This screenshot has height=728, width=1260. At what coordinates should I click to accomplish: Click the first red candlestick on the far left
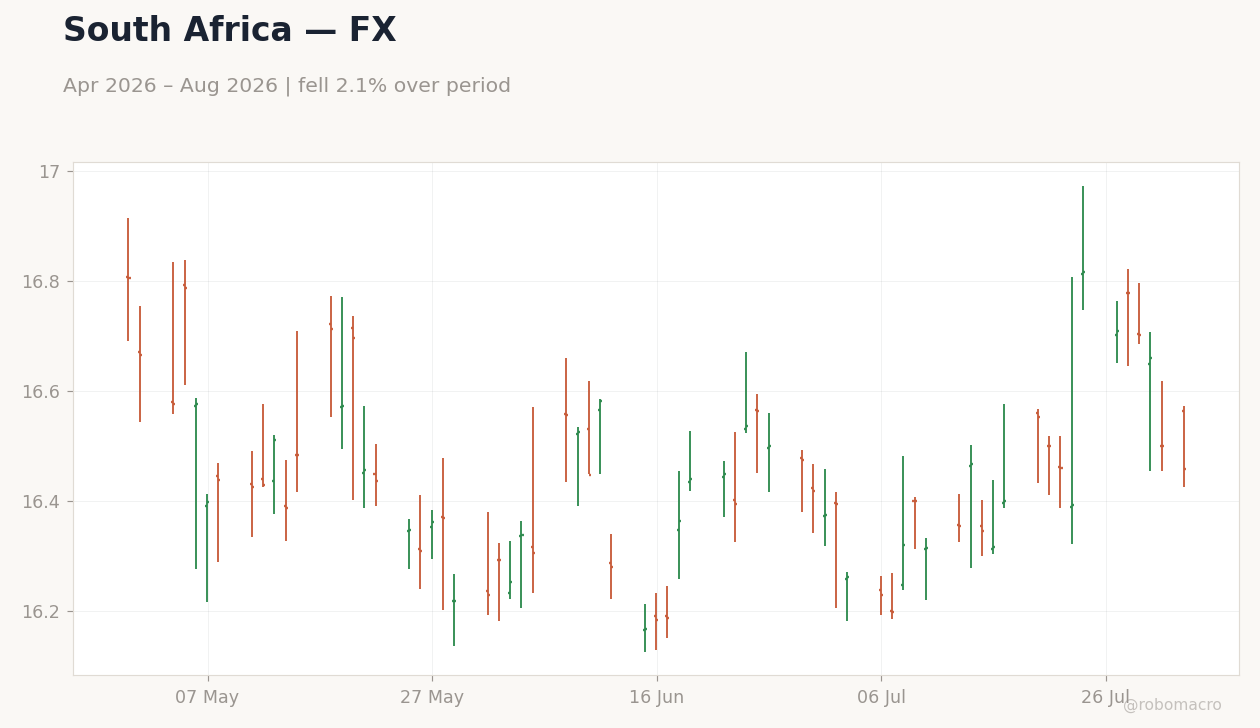click(128, 279)
